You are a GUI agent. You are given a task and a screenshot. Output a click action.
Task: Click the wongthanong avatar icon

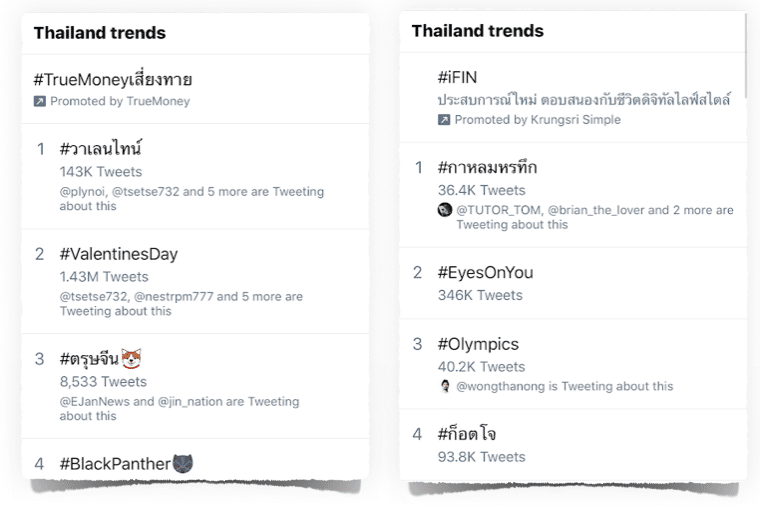[445, 386]
